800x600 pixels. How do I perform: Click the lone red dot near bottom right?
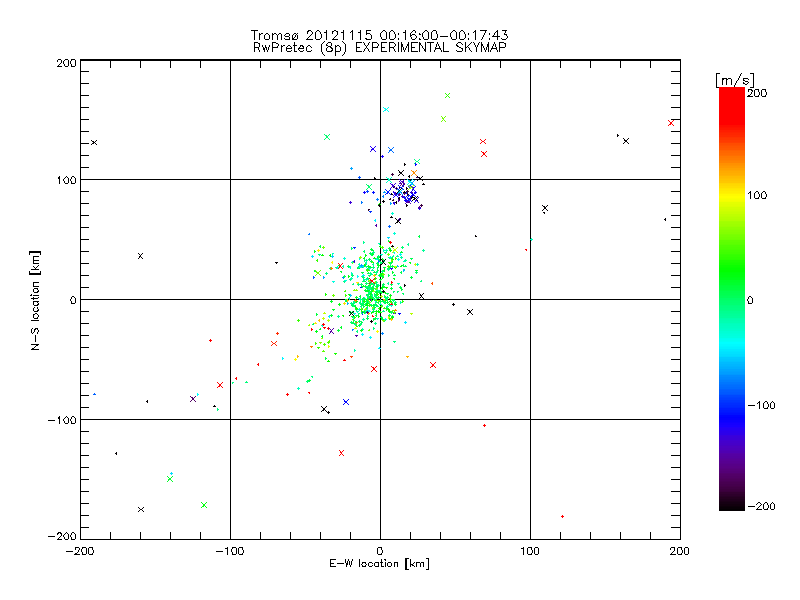(562, 517)
